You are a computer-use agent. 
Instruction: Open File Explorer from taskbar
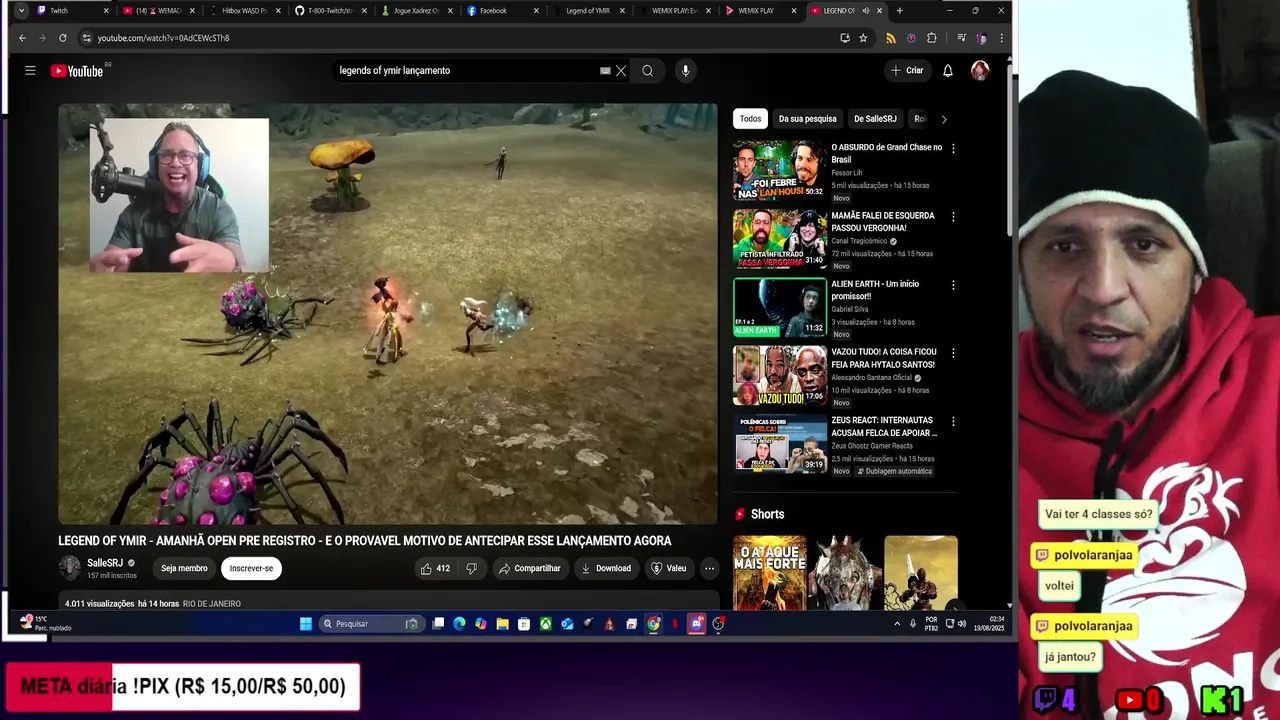pyautogui.click(x=502, y=624)
